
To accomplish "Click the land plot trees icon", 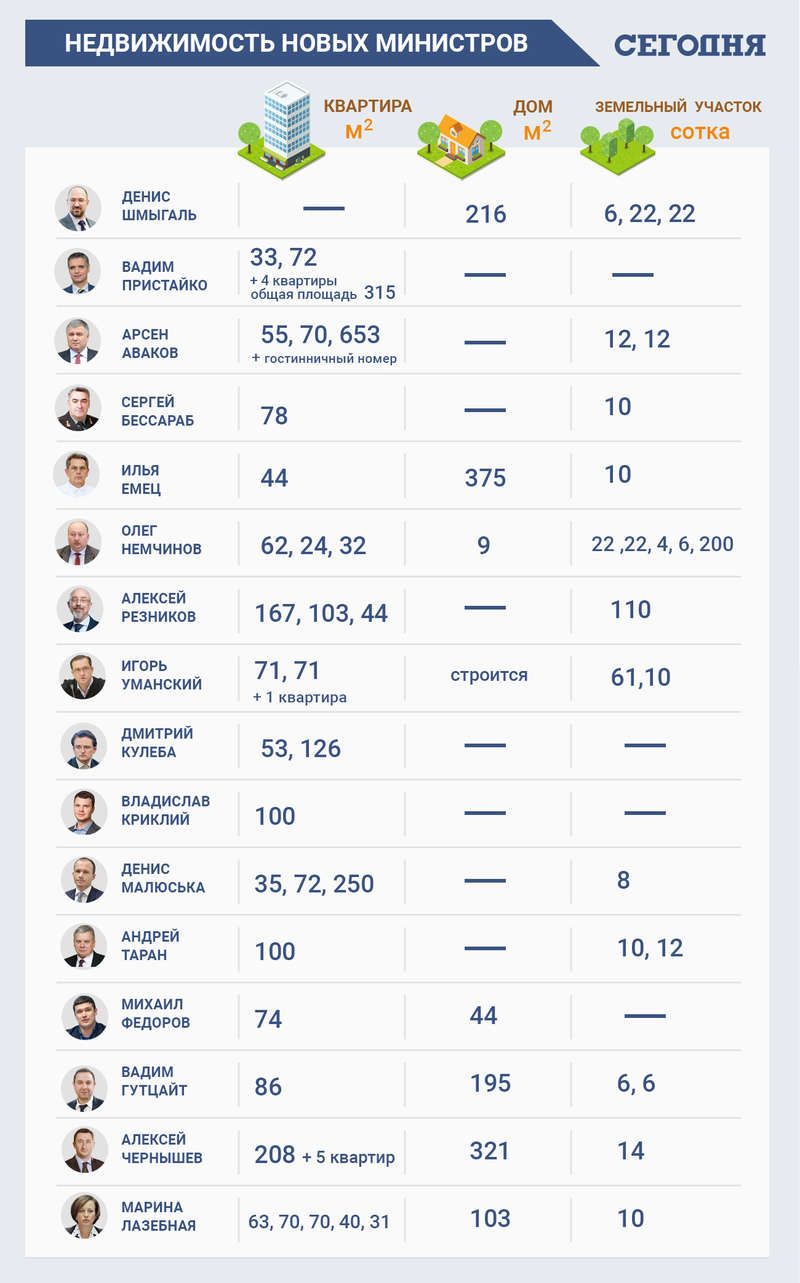I will pyautogui.click(x=617, y=142).
